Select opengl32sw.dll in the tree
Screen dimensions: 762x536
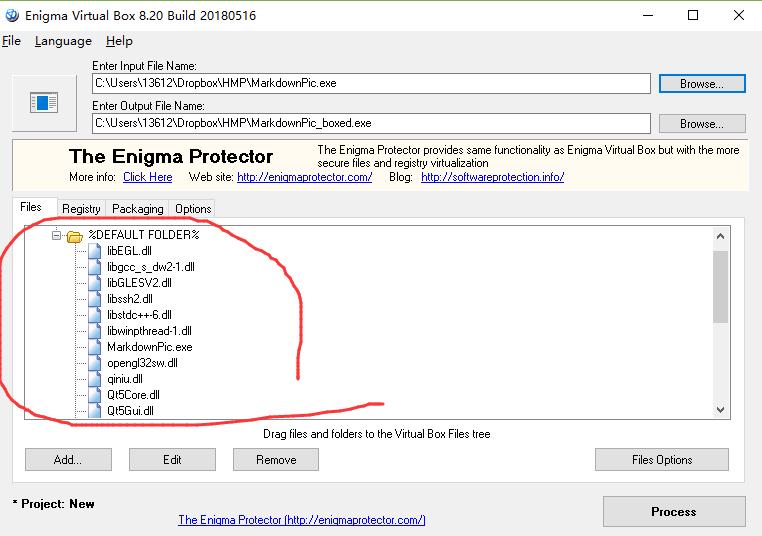(142, 363)
